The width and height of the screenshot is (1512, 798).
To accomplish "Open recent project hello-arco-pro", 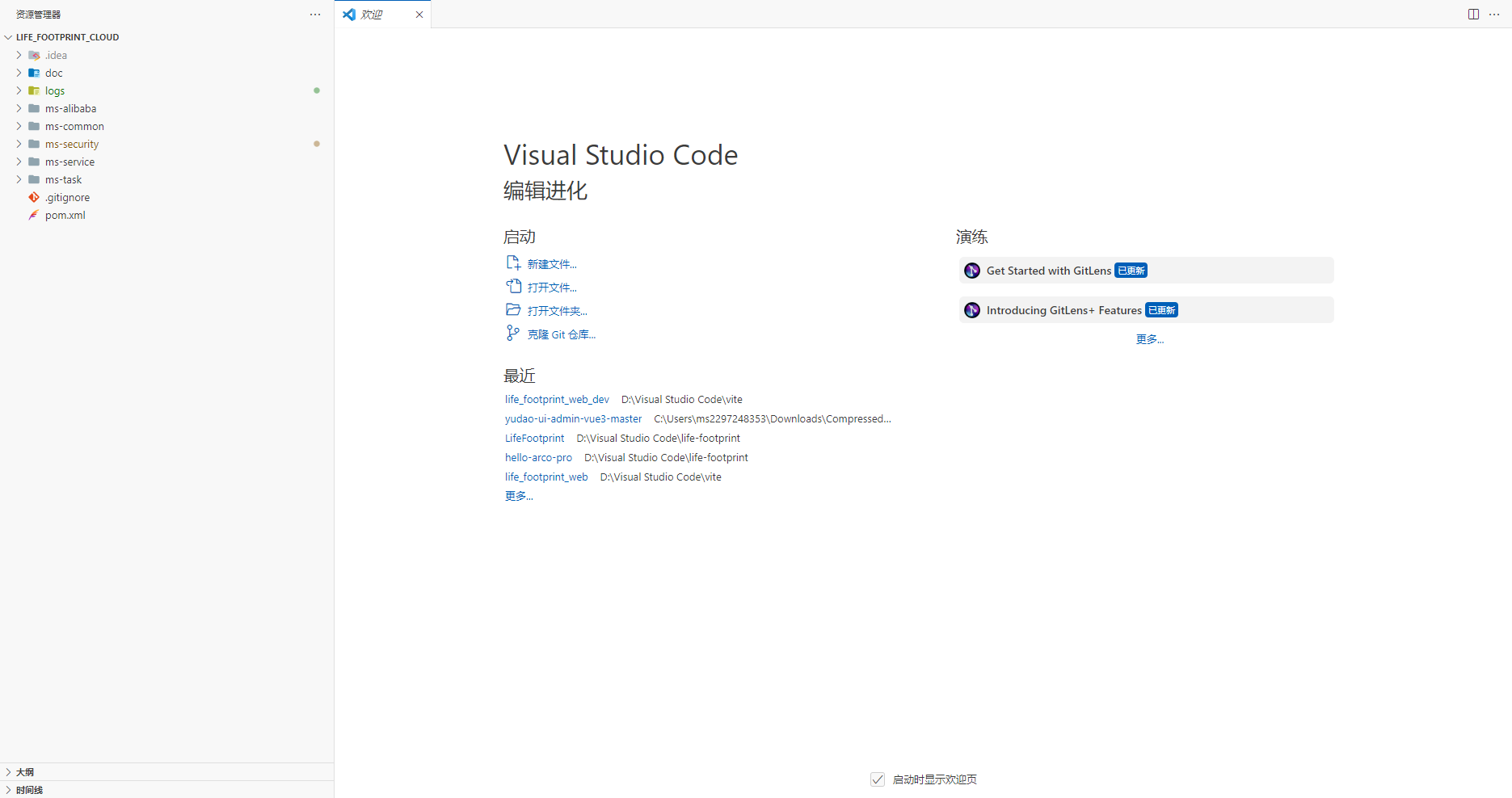I will coord(538,457).
